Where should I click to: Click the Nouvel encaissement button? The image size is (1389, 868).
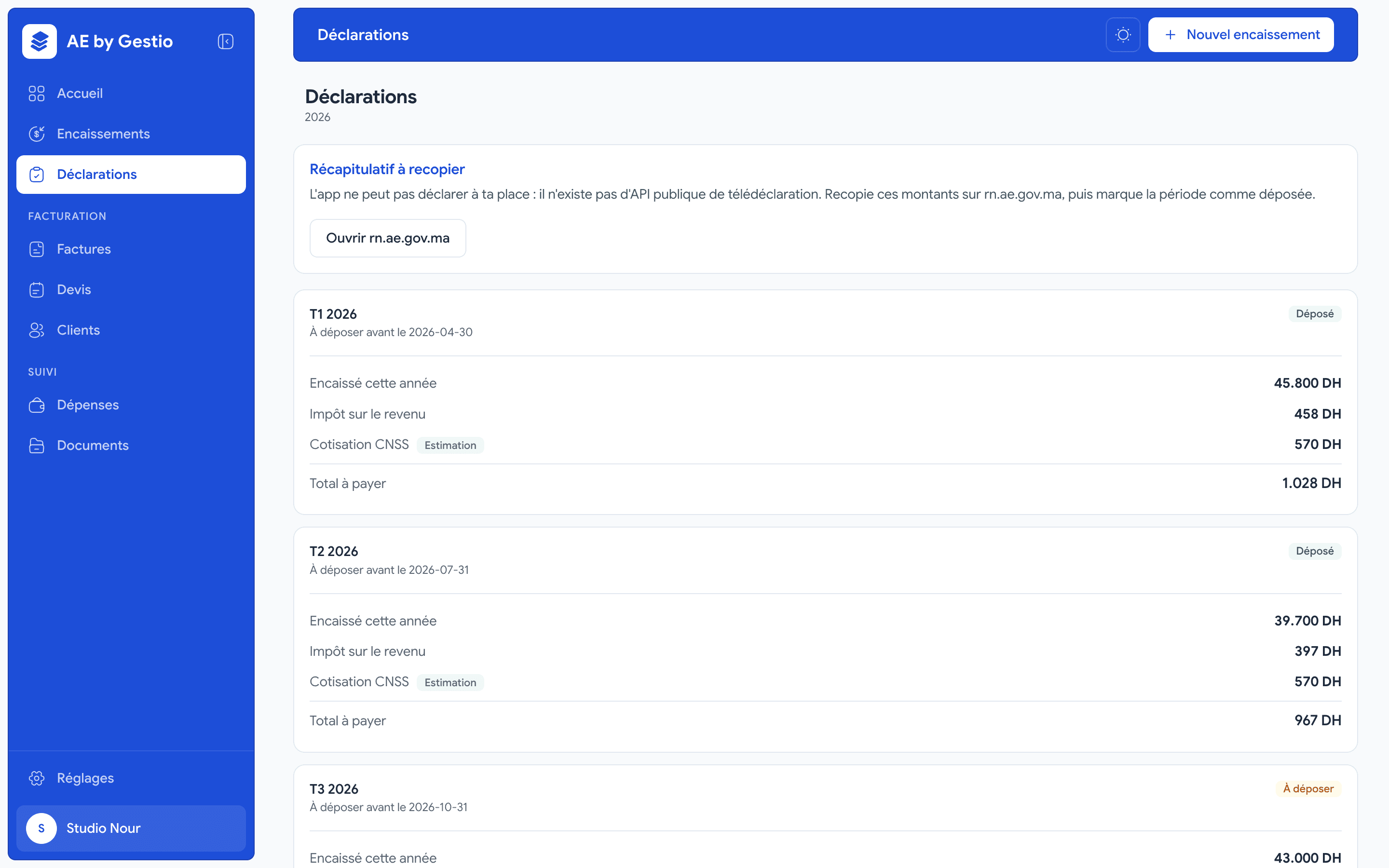tap(1241, 35)
